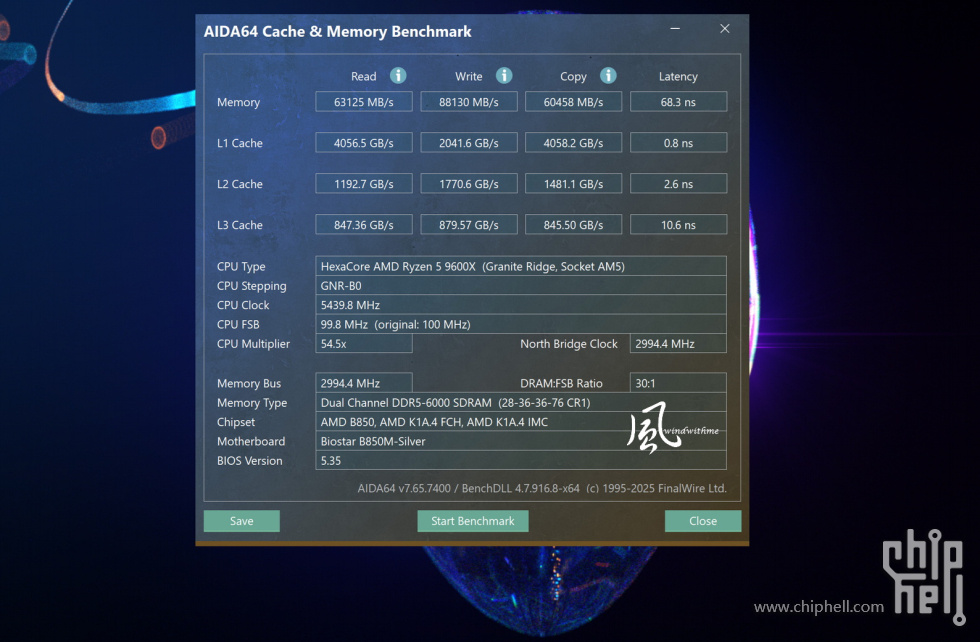Click the info icon next to Read

coord(398,76)
